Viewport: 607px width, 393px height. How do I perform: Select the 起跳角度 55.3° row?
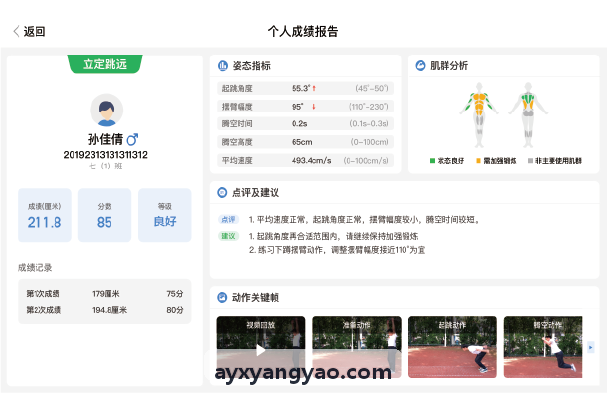pyautogui.click(x=305, y=88)
